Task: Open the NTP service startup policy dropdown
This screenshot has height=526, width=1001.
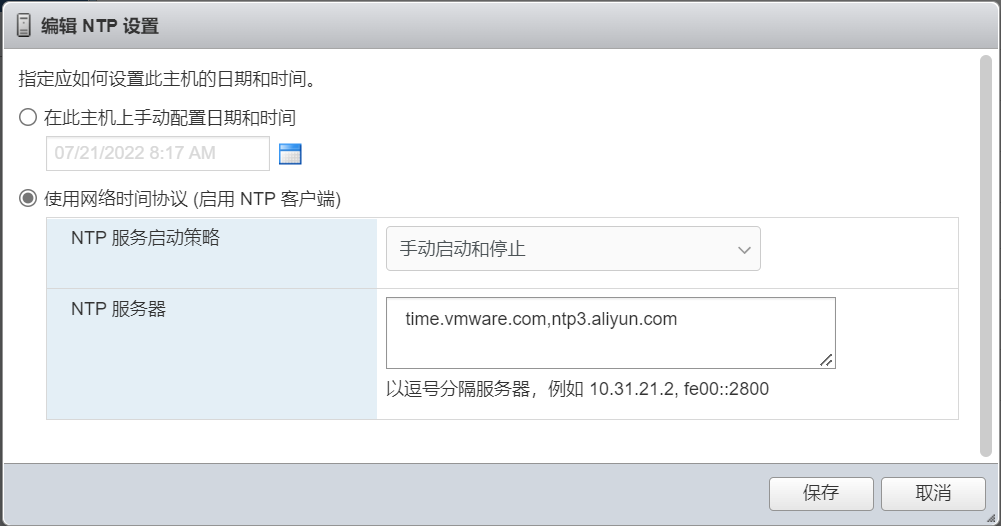Action: [573, 249]
